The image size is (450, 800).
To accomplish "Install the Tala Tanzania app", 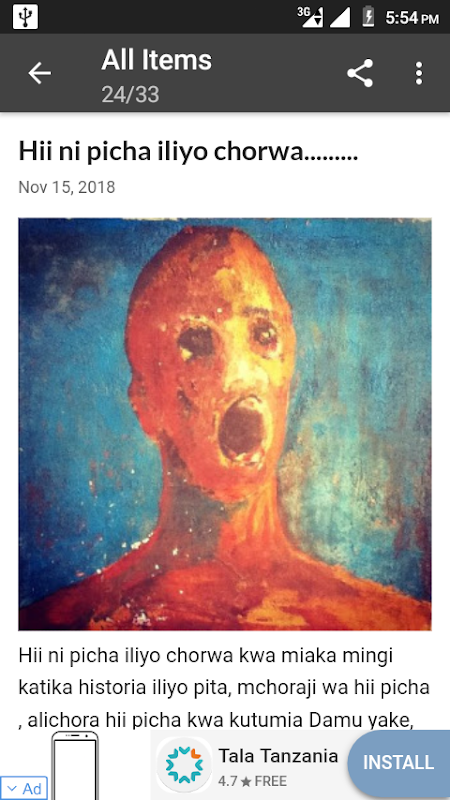I will point(398,763).
